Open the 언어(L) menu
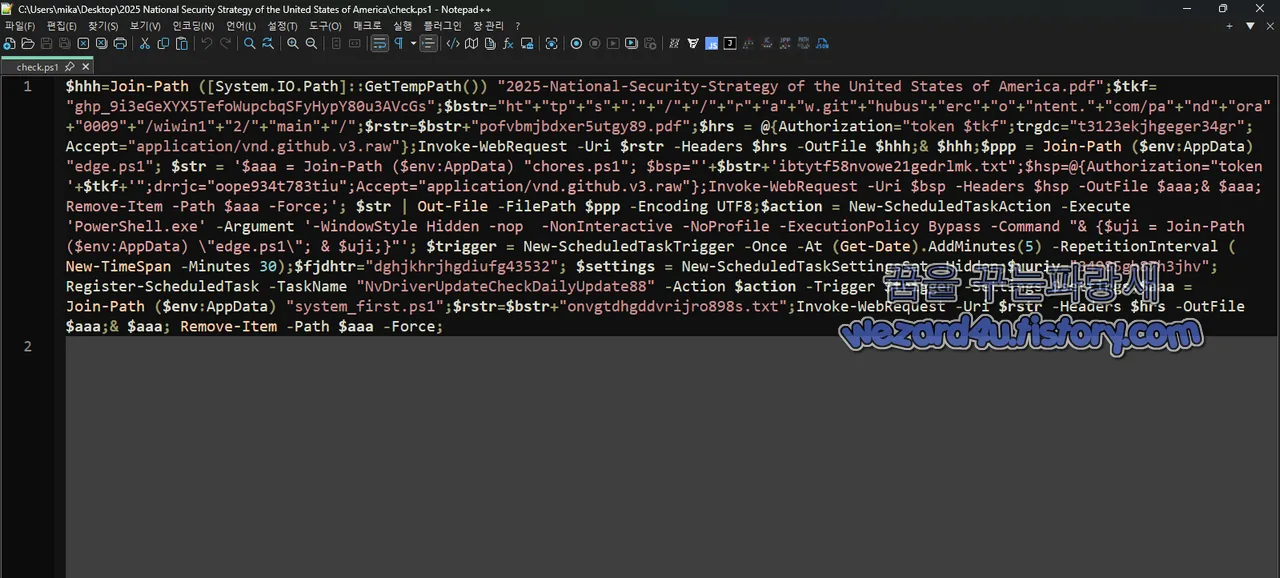This screenshot has width=1280, height=578. [x=241, y=26]
